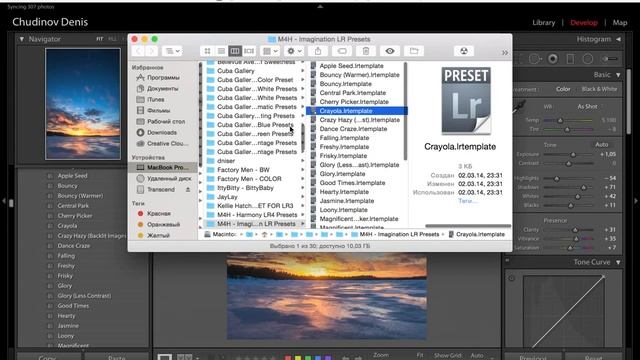Click the Navigator preview thumbnail
This screenshot has width=640, height=360.
(83, 104)
